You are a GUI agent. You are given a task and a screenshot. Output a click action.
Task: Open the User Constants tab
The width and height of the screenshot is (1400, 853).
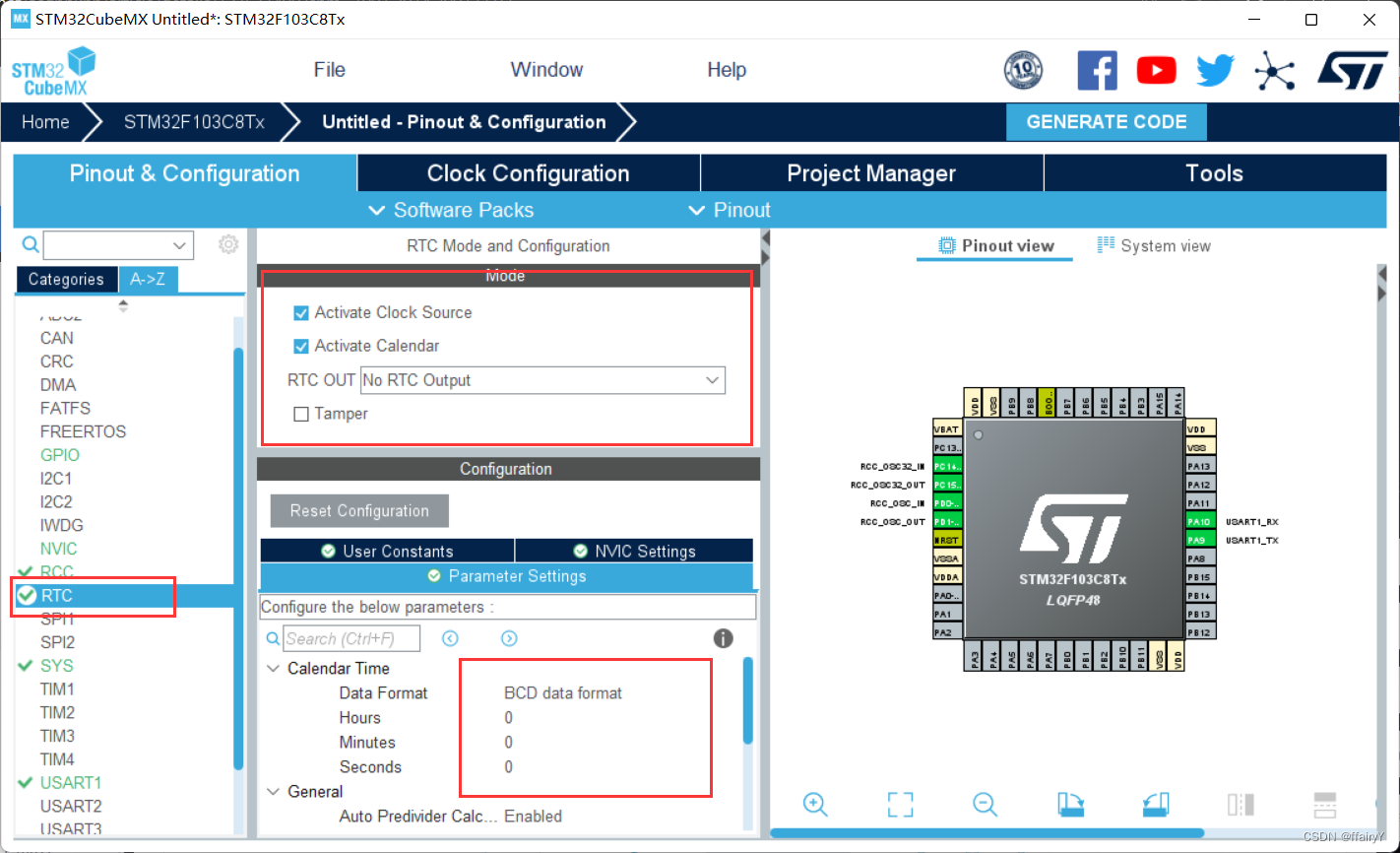pyautogui.click(x=387, y=551)
